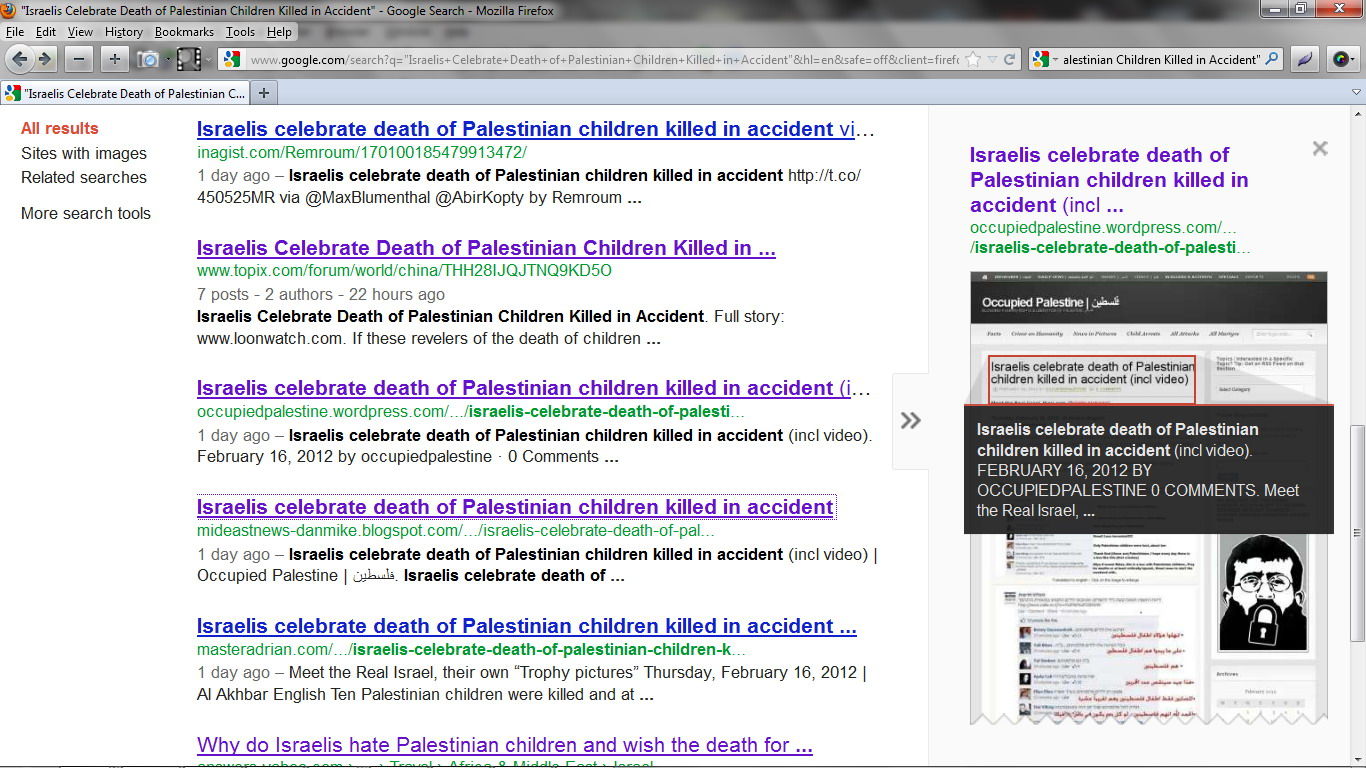1366x768 pixels.
Task: Click the magnifier icon in search box
Action: 1272,59
